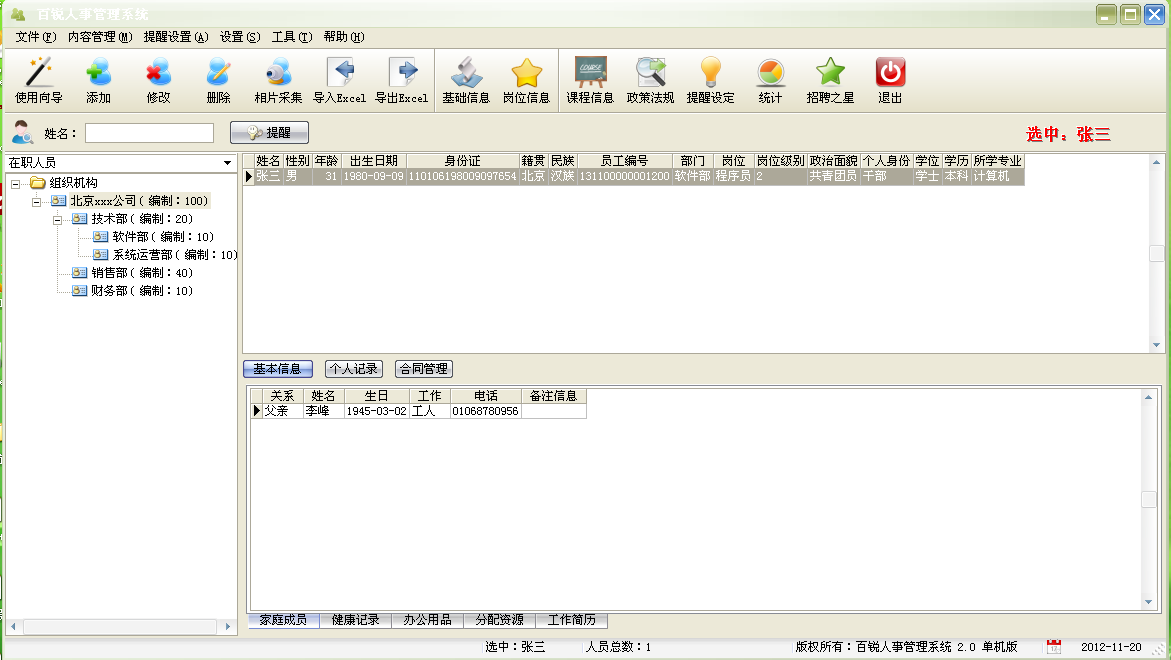Screen dimensions: 1171x660
Task: Open 统计 statistics chart icon
Action: 770,80
